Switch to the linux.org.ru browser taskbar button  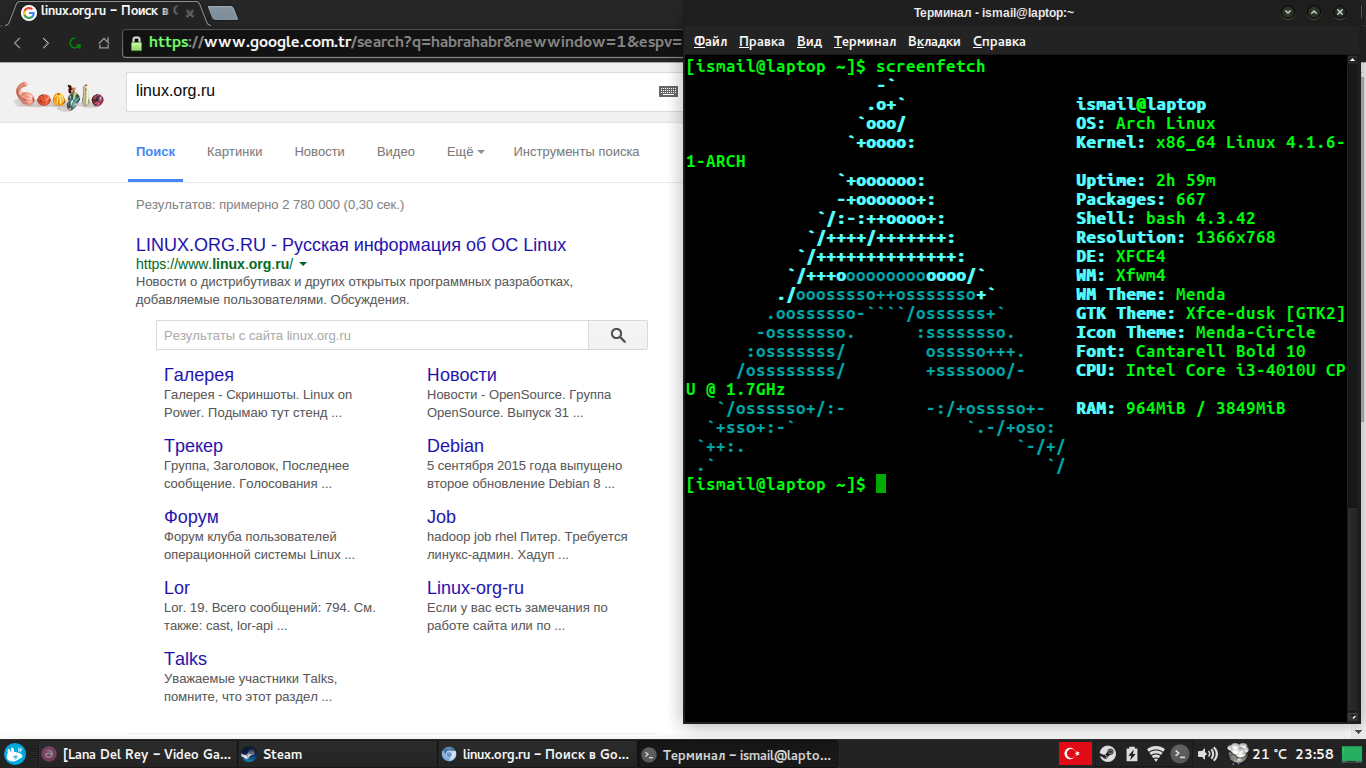point(537,754)
